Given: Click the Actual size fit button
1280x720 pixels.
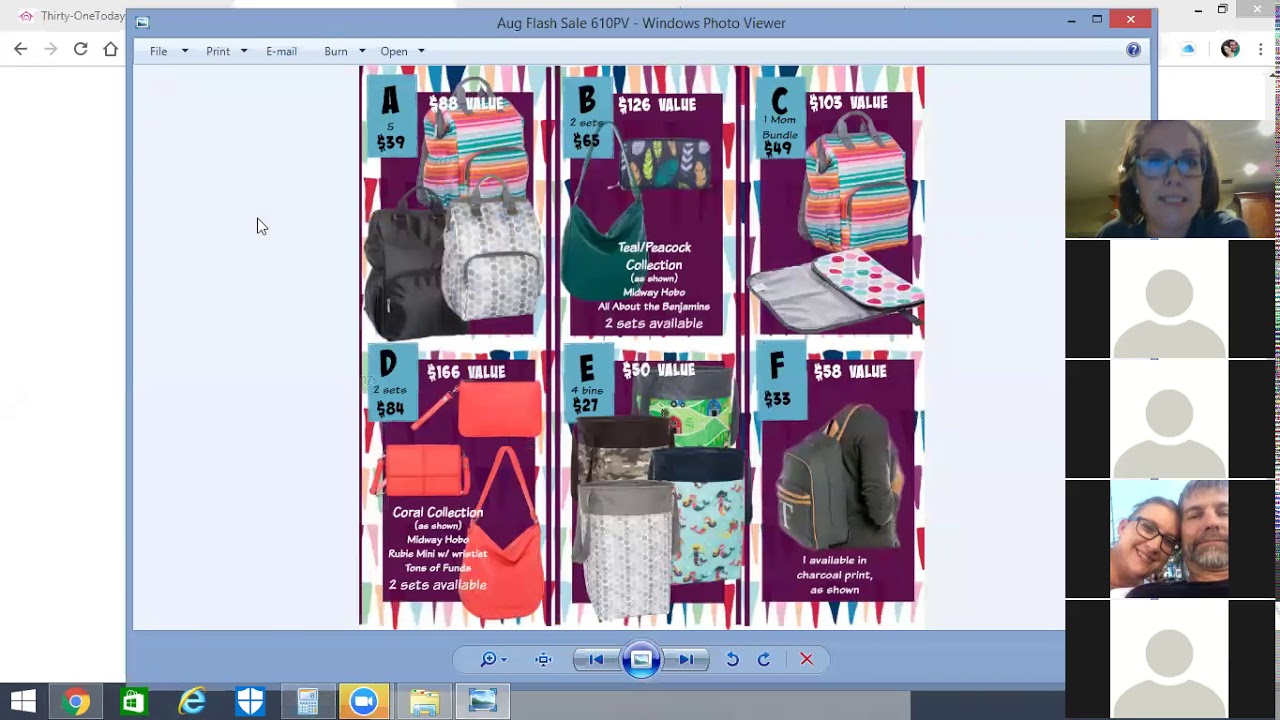Looking at the screenshot, I should click(x=543, y=659).
